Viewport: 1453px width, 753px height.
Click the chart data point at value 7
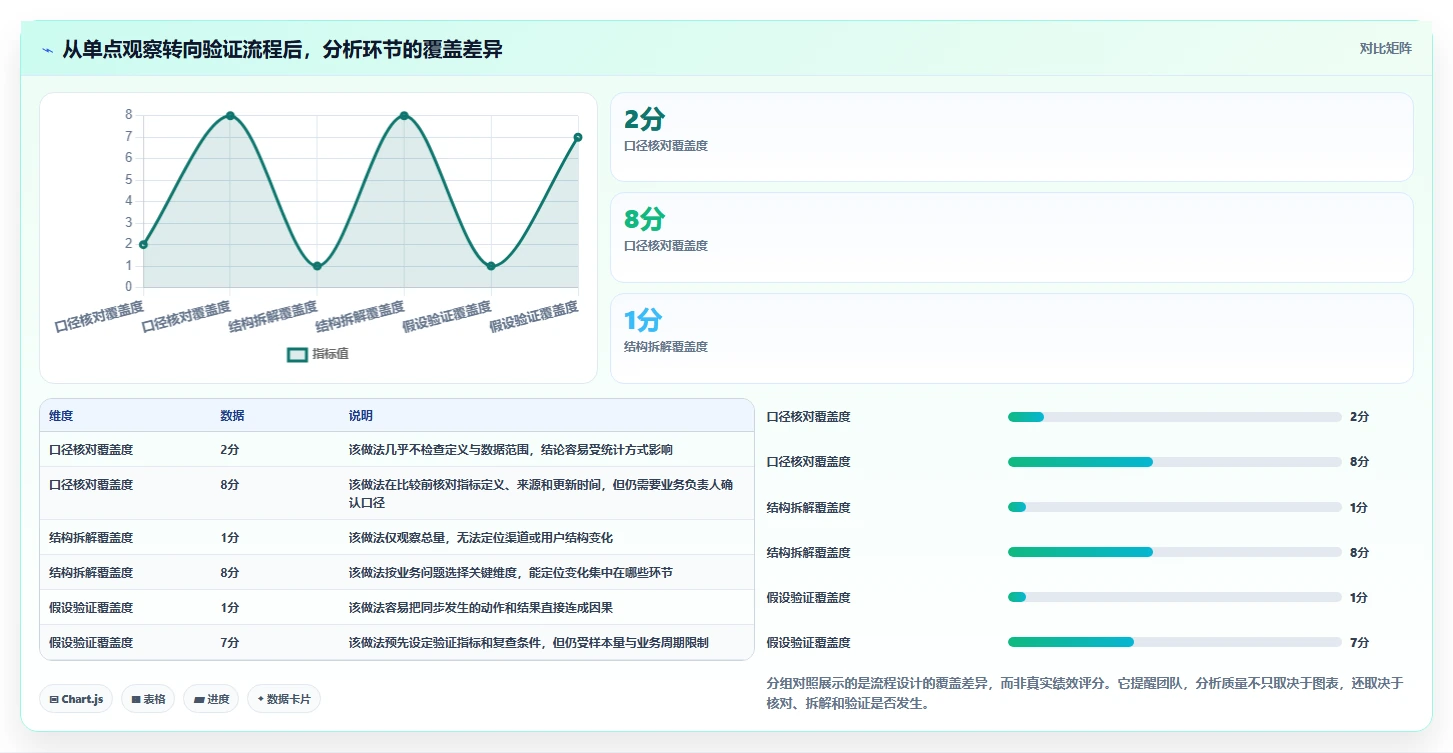pos(578,137)
